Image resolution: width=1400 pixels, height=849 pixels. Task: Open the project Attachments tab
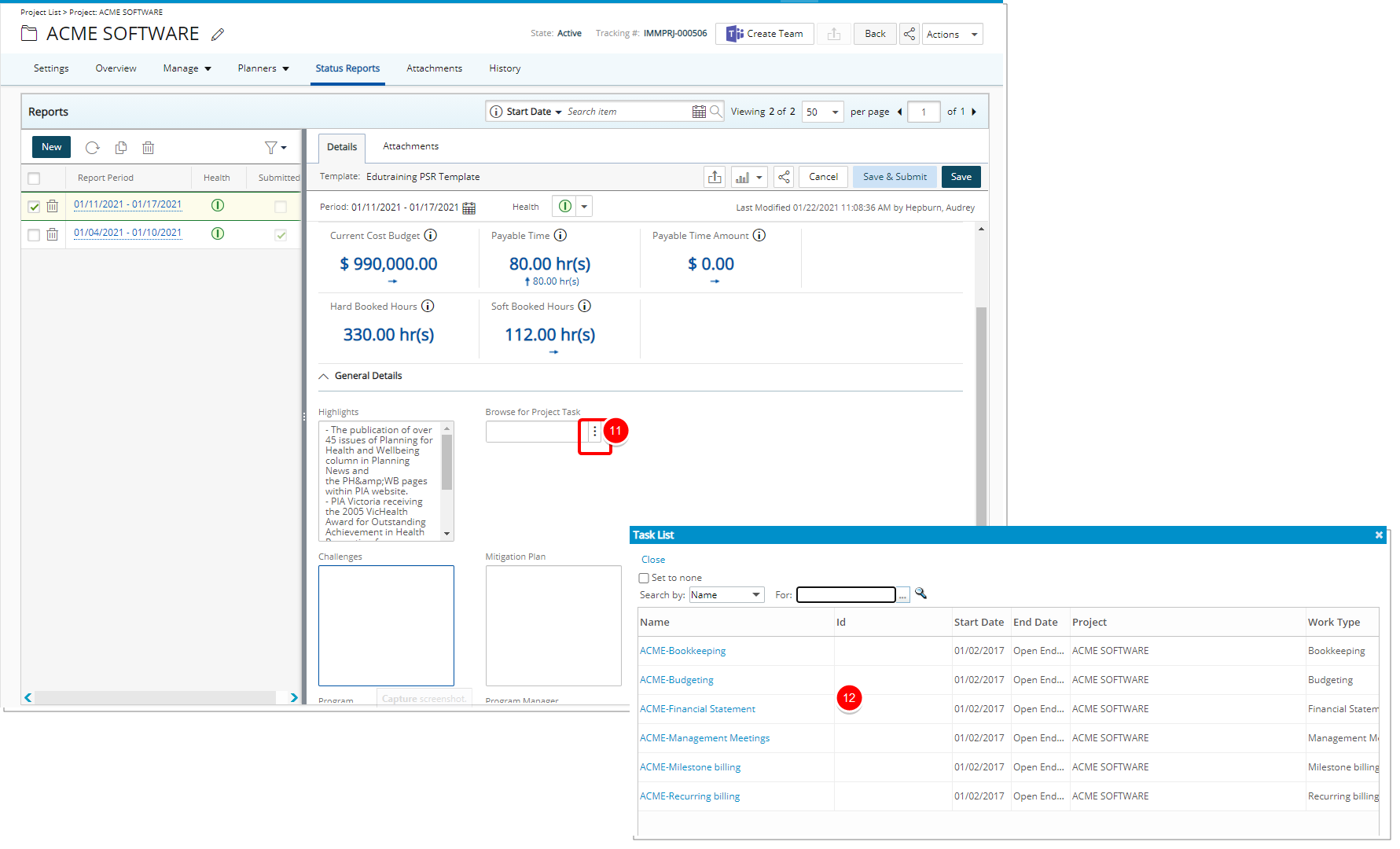pyautogui.click(x=434, y=68)
